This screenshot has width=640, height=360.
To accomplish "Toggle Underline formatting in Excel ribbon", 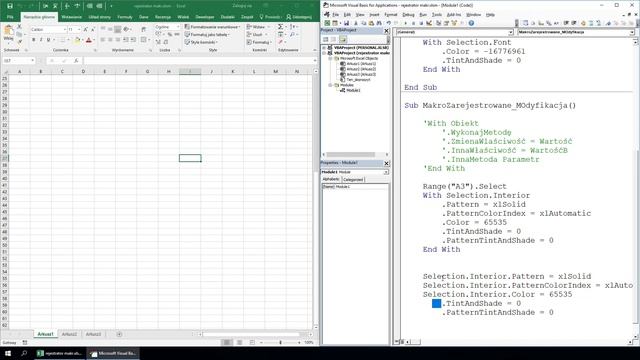I will [48, 40].
